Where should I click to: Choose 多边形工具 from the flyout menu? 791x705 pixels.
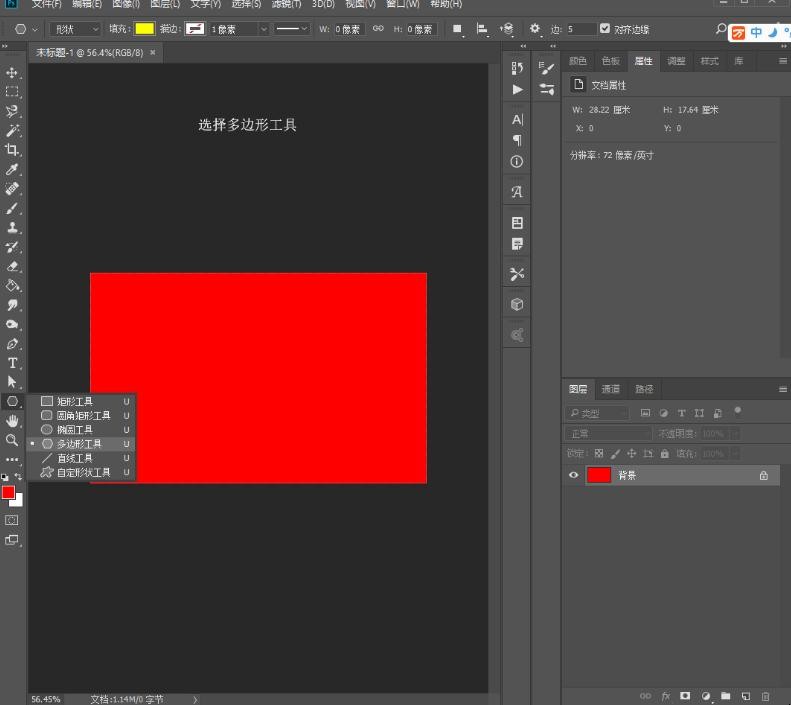79,443
